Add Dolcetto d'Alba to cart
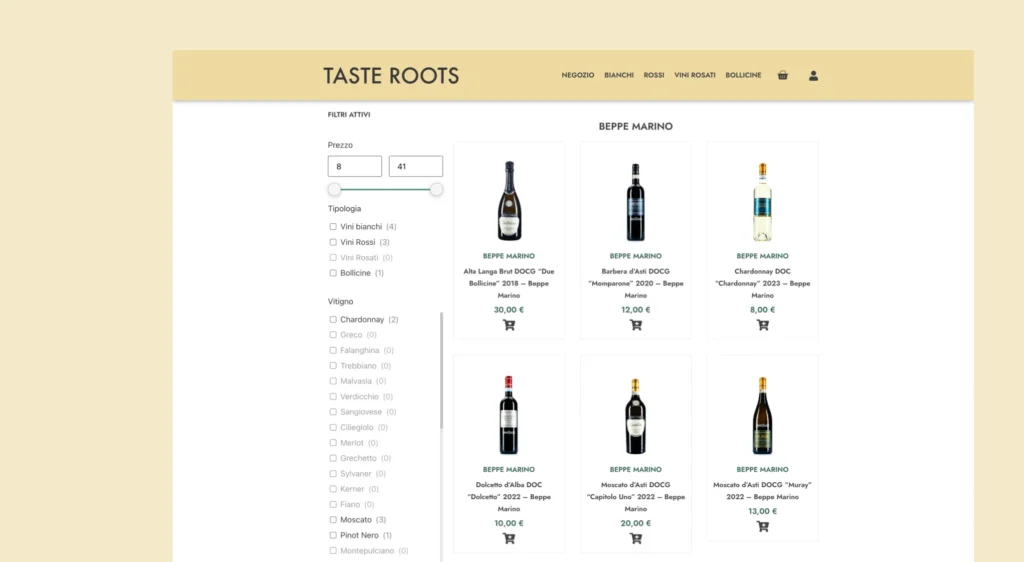The image size is (1024, 562). [x=508, y=538]
